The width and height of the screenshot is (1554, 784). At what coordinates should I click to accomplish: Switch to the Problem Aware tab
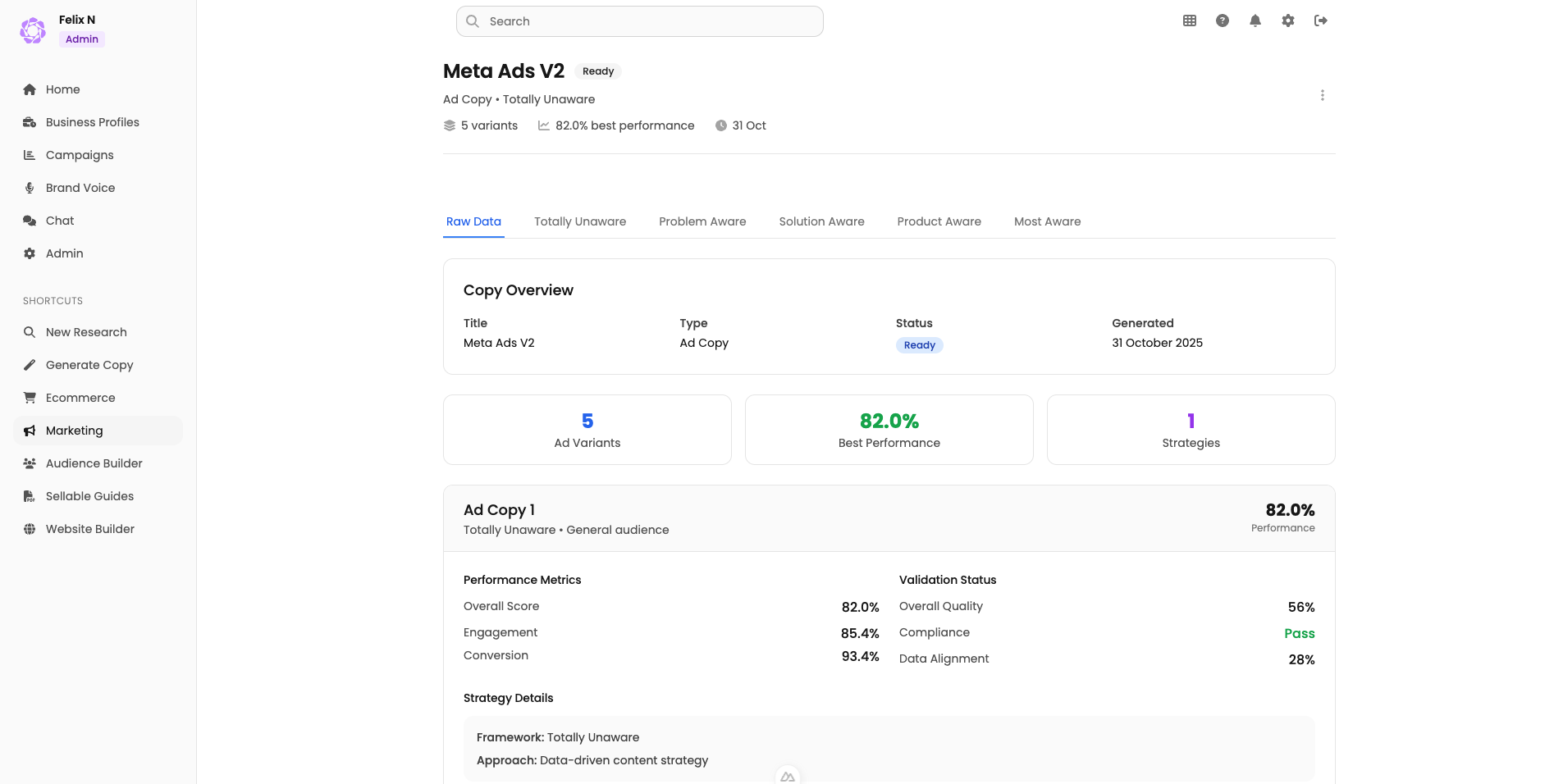pyautogui.click(x=702, y=221)
